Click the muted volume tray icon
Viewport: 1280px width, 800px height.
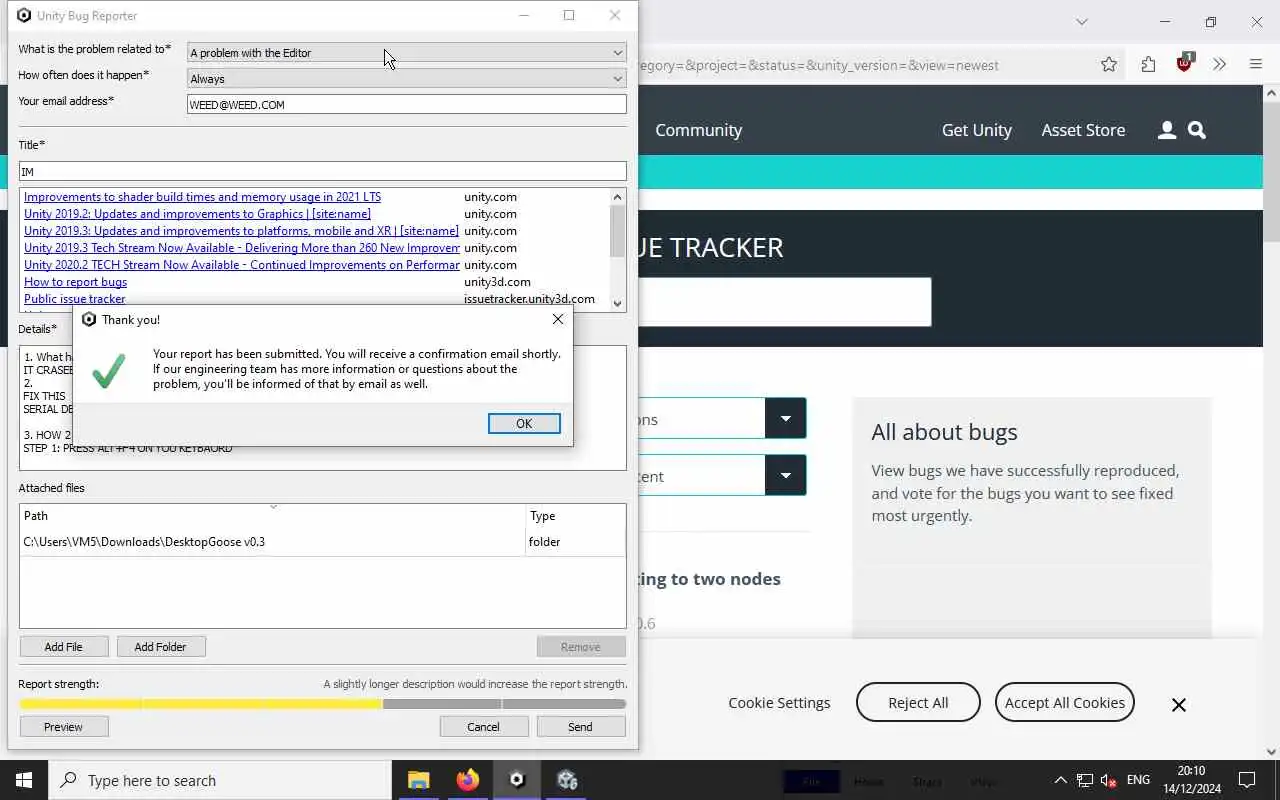click(1108, 780)
